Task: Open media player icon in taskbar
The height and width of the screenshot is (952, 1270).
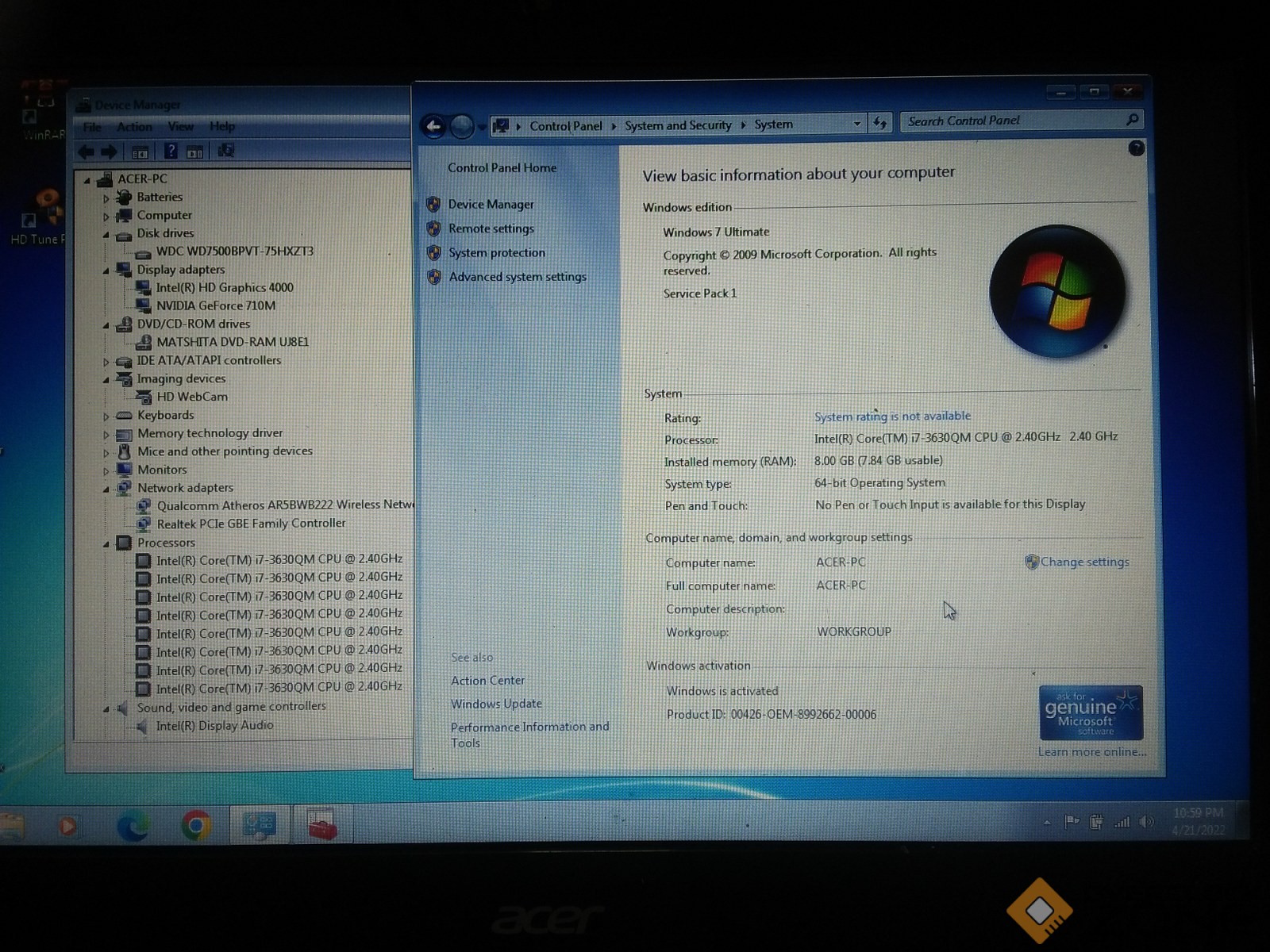Action: point(68,827)
